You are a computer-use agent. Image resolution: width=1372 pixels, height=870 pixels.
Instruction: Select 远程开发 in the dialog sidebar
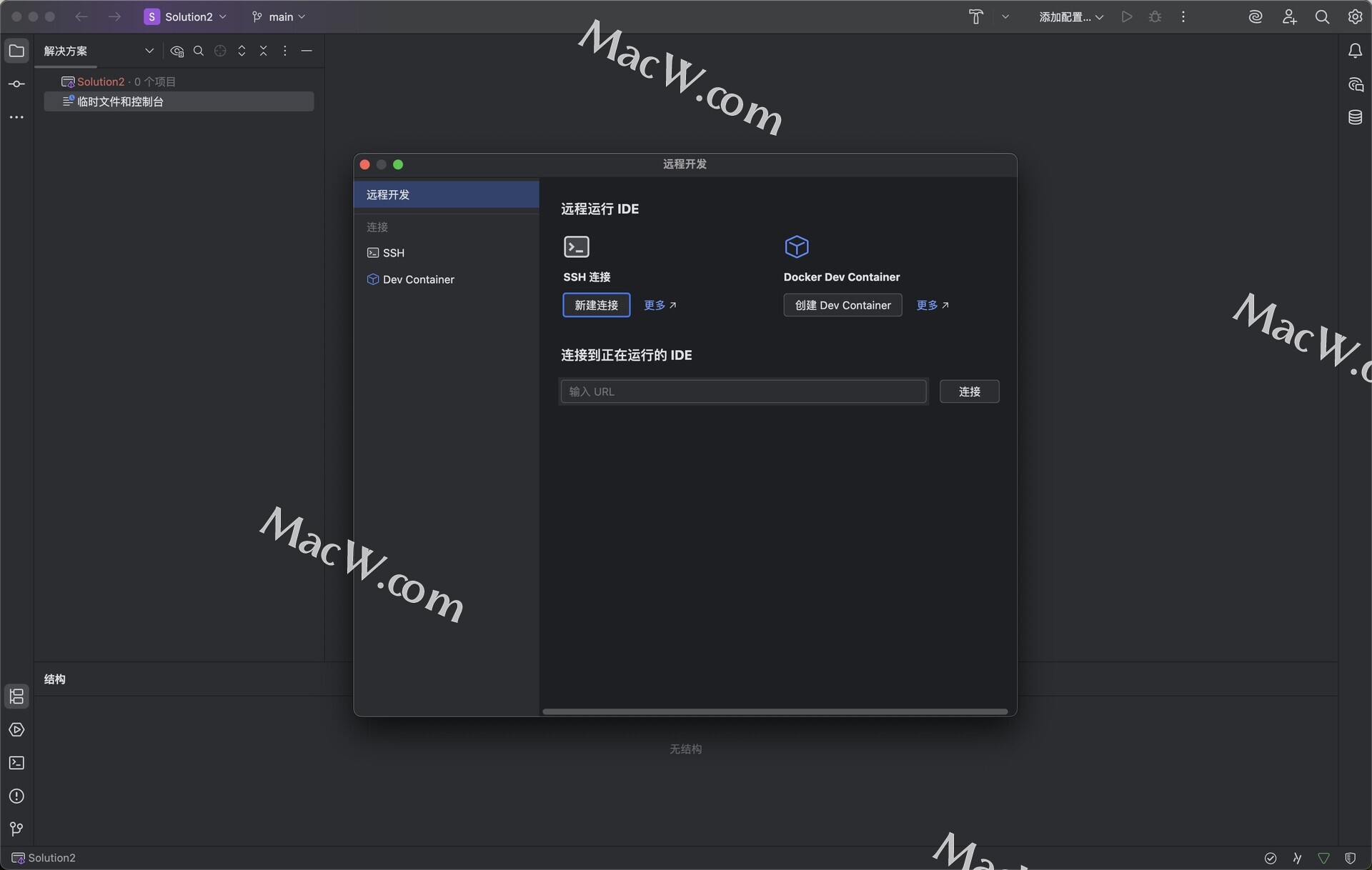click(x=446, y=194)
